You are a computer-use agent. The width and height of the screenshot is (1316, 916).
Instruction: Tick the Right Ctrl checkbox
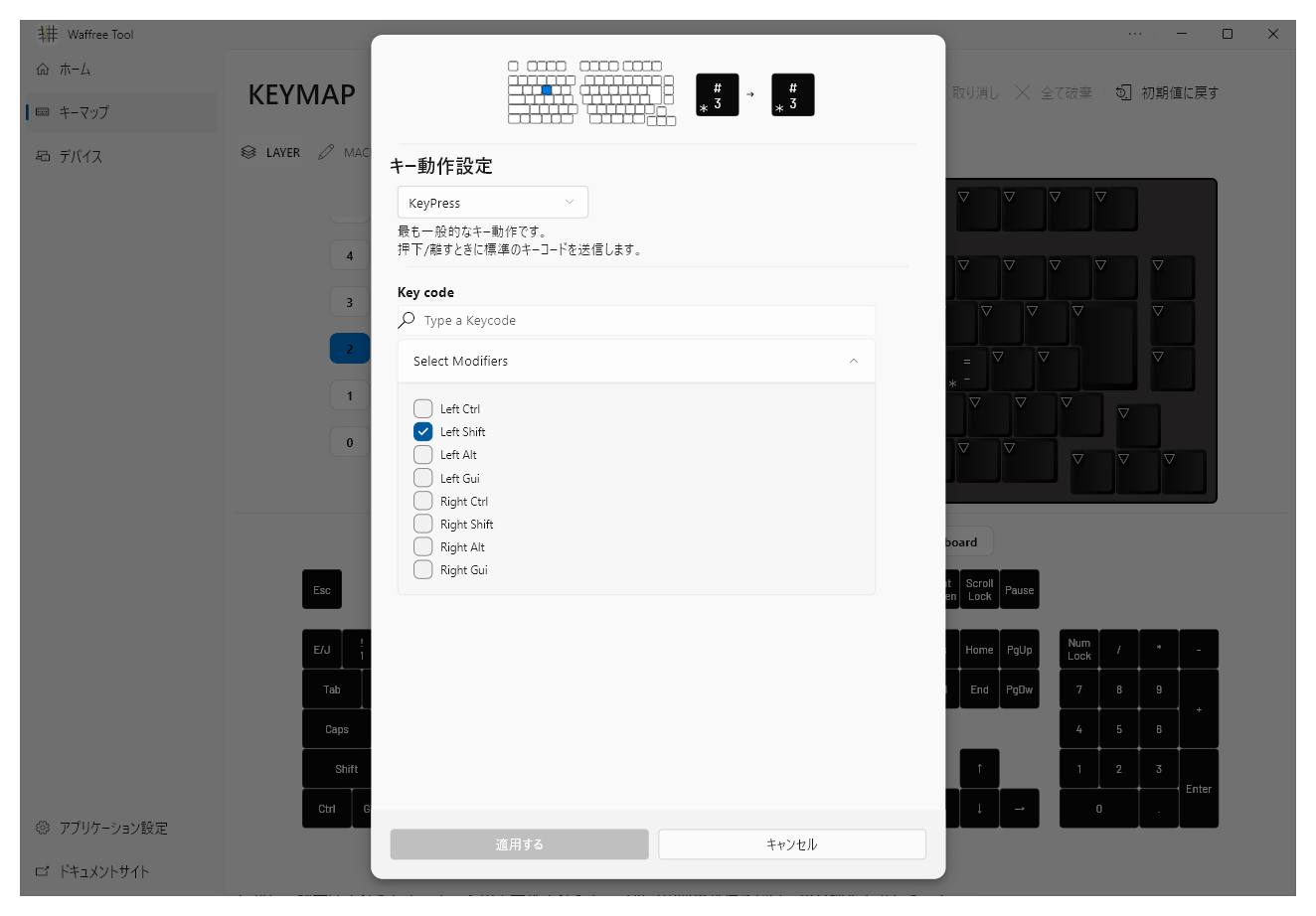[423, 501]
